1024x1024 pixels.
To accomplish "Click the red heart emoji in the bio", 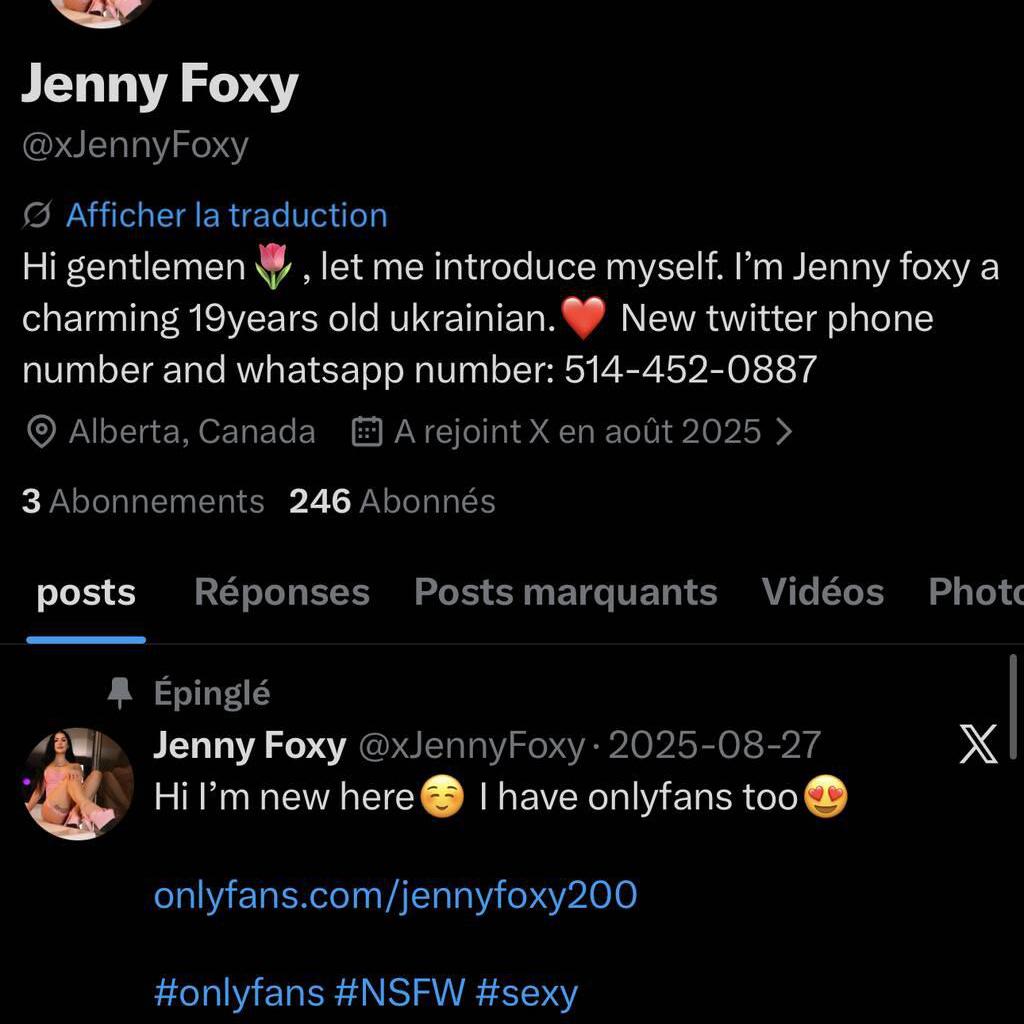I will (582, 318).
